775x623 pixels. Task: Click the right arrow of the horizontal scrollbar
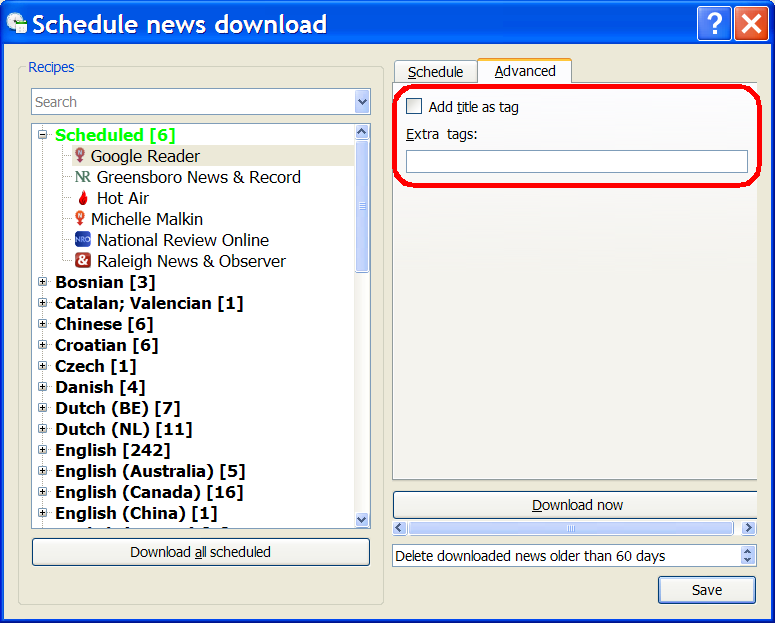click(x=749, y=528)
